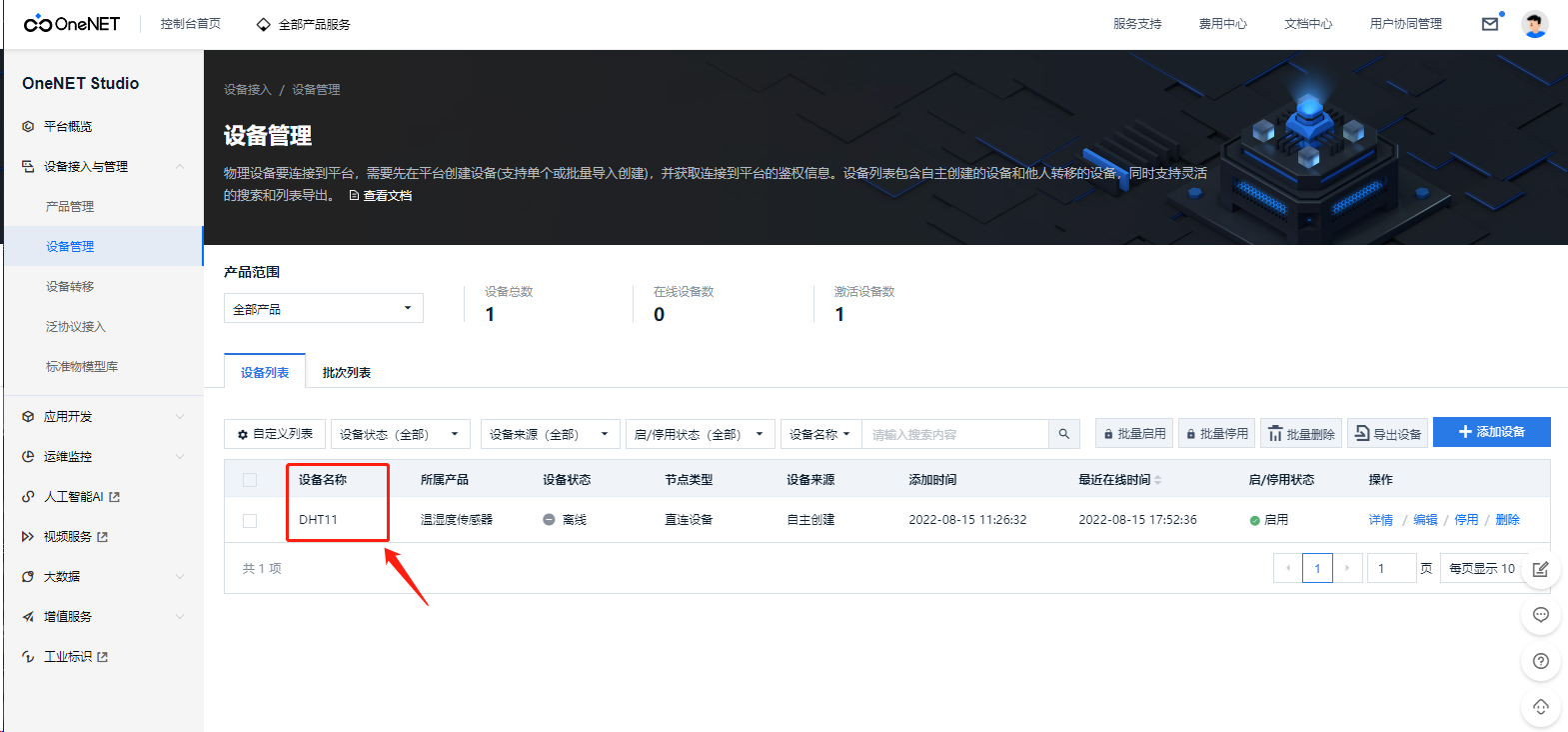Go to 控制台首页
This screenshot has width=1568, height=732.
tap(191, 24)
